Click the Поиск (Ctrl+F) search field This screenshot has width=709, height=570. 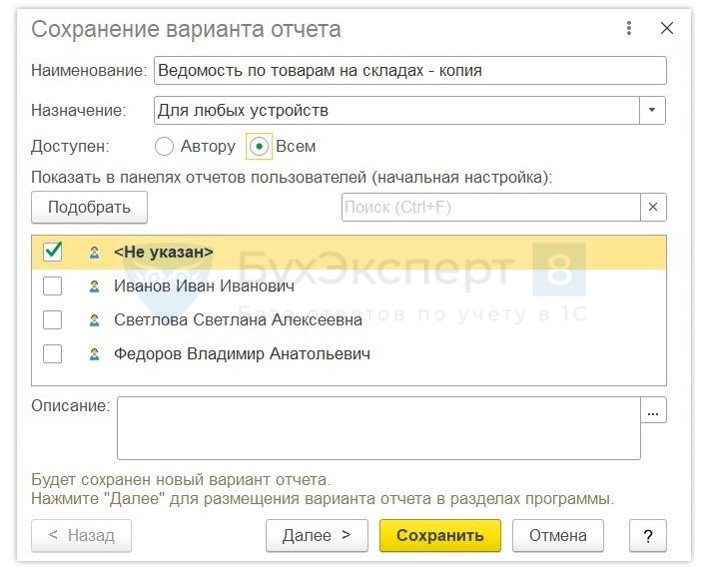[x=491, y=207]
